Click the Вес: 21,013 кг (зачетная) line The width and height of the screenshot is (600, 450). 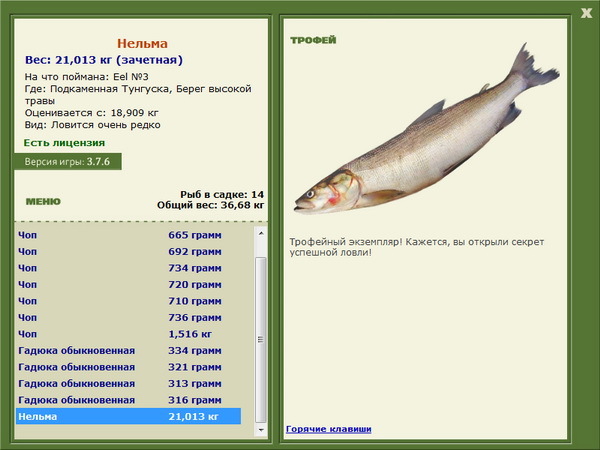(x=104, y=60)
